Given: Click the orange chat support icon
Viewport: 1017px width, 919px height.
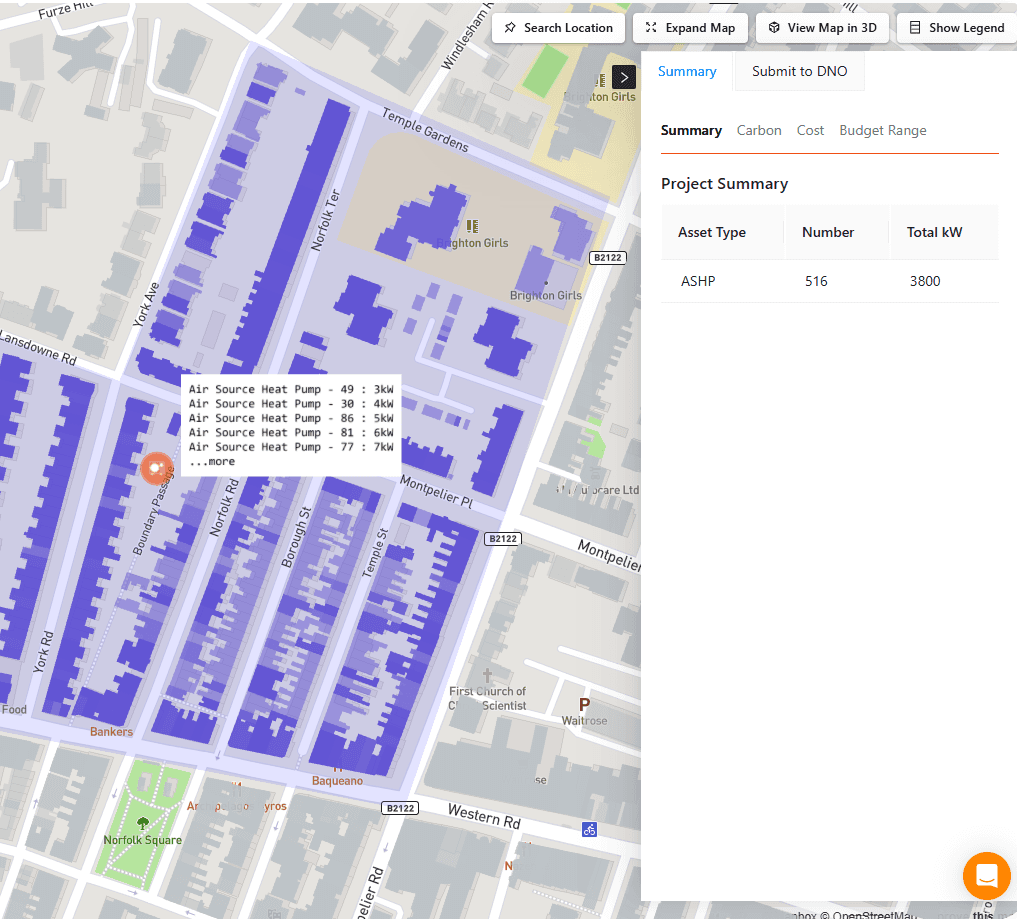Looking at the screenshot, I should [x=986, y=876].
